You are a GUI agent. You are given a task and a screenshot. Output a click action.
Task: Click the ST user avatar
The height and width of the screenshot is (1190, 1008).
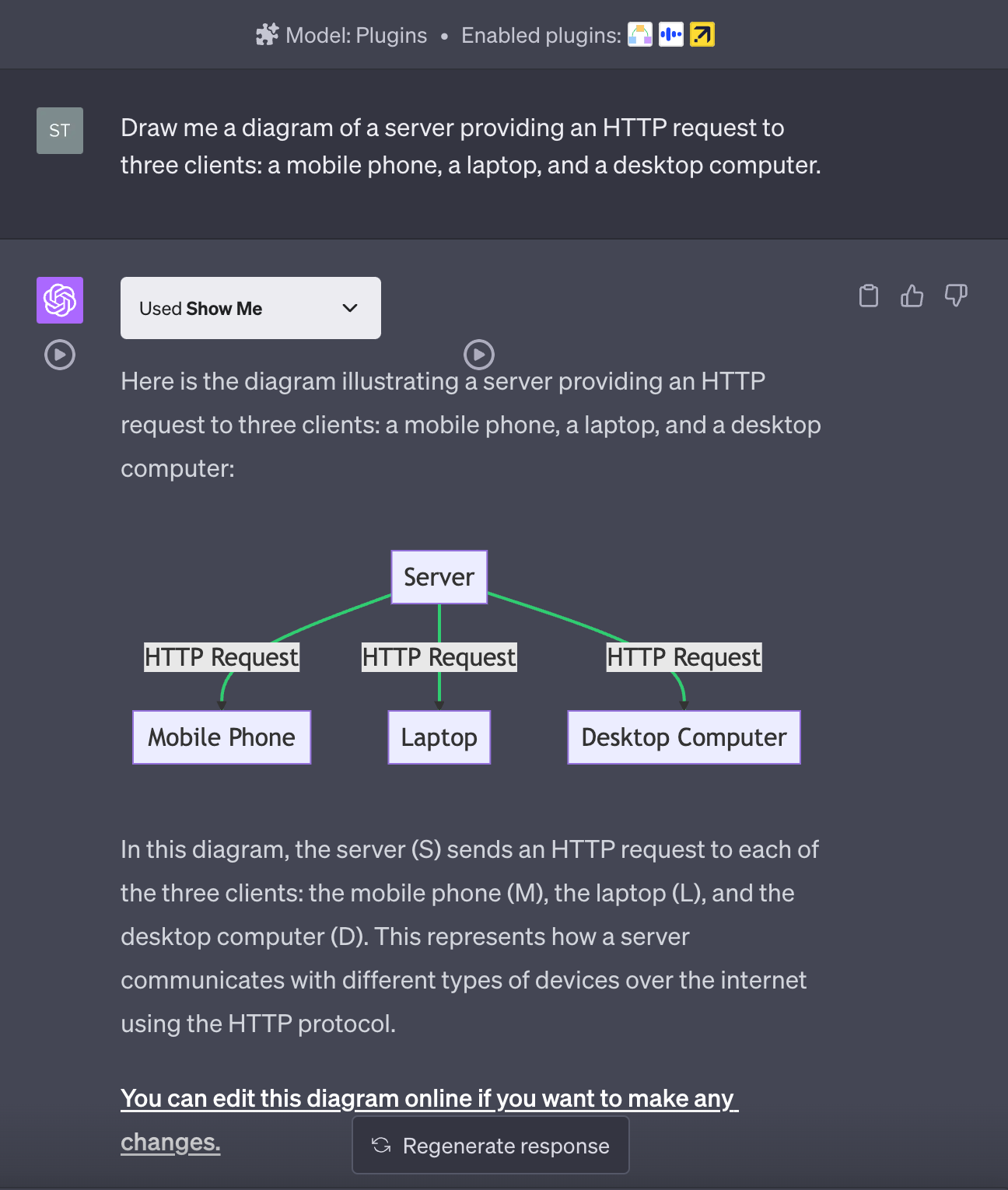[x=60, y=131]
